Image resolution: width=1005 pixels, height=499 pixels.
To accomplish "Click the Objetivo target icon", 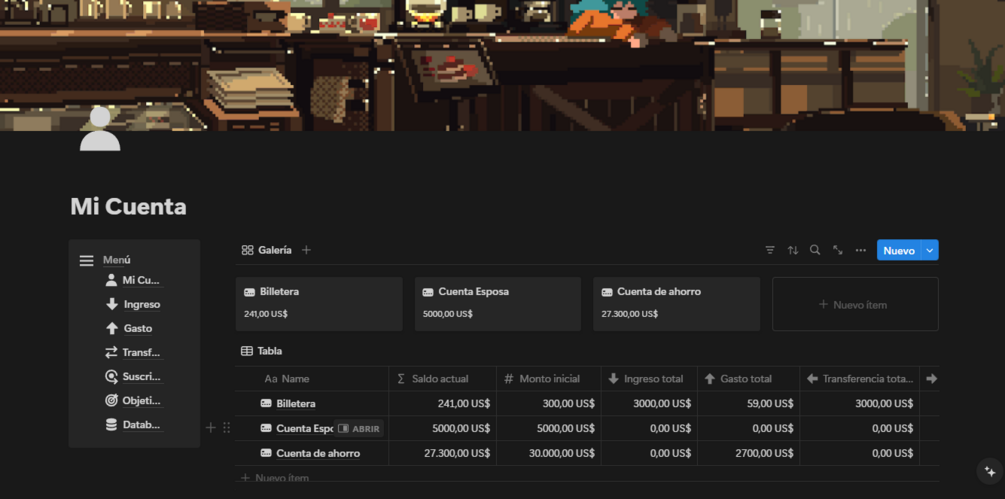I will 112,400.
